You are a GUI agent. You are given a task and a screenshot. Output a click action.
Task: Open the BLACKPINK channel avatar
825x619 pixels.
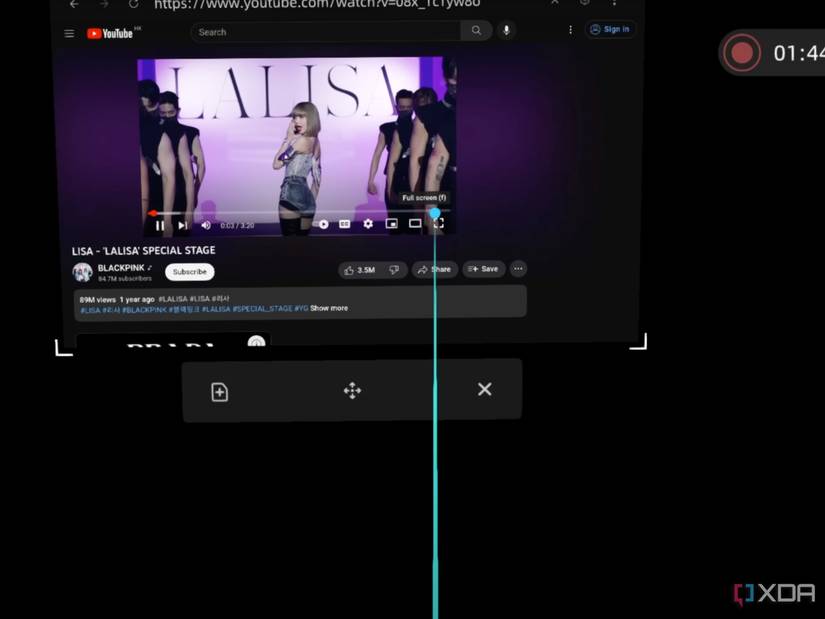point(83,272)
